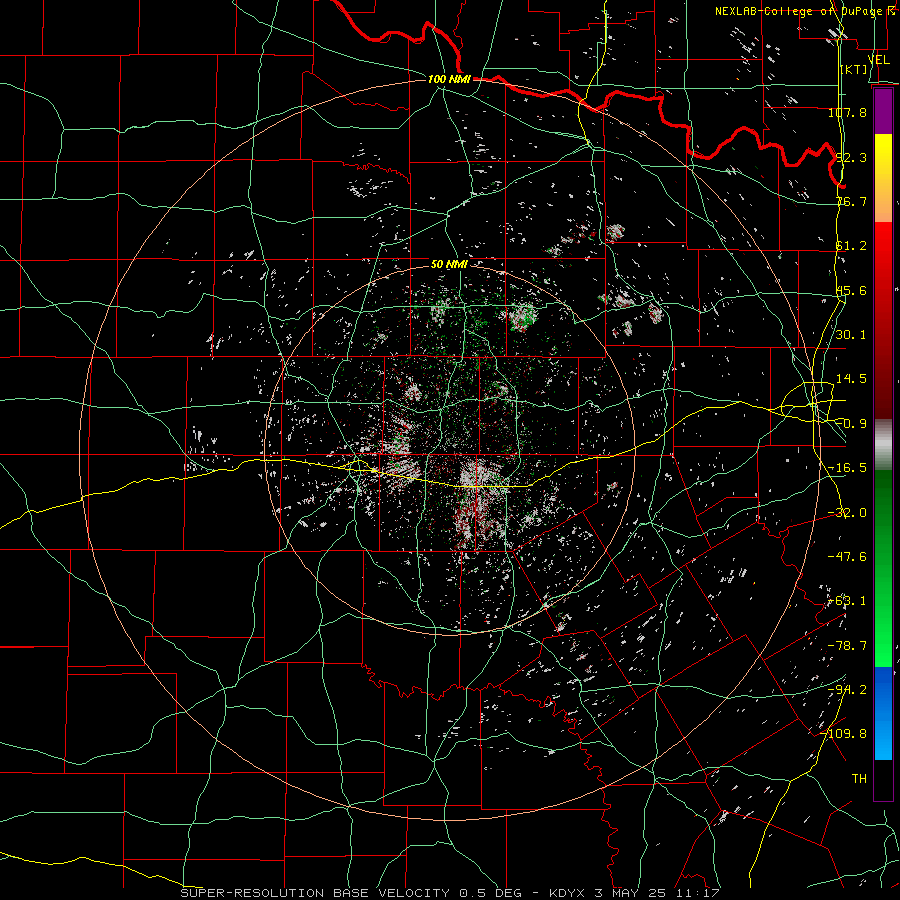The width and height of the screenshot is (900, 900).
Task: Click the -0.9 scale value
Action: click(851, 424)
